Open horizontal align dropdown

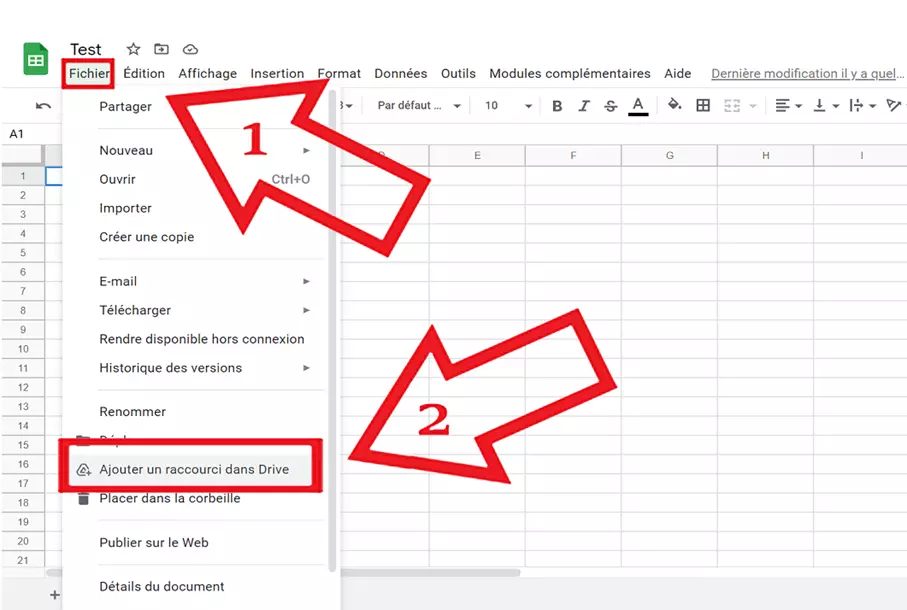point(788,106)
